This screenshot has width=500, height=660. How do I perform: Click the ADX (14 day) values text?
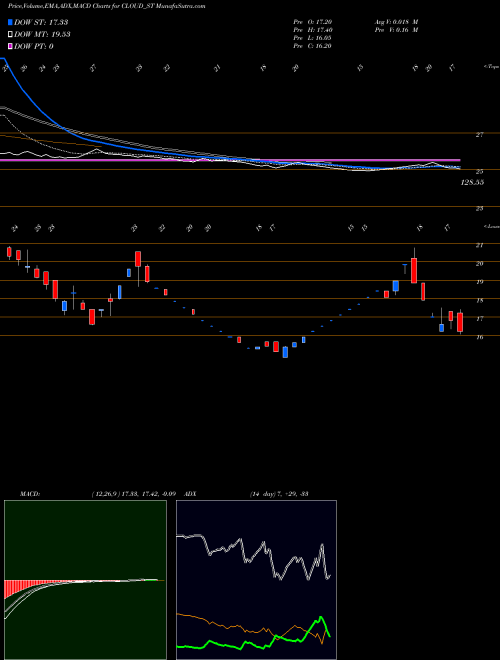279,494
